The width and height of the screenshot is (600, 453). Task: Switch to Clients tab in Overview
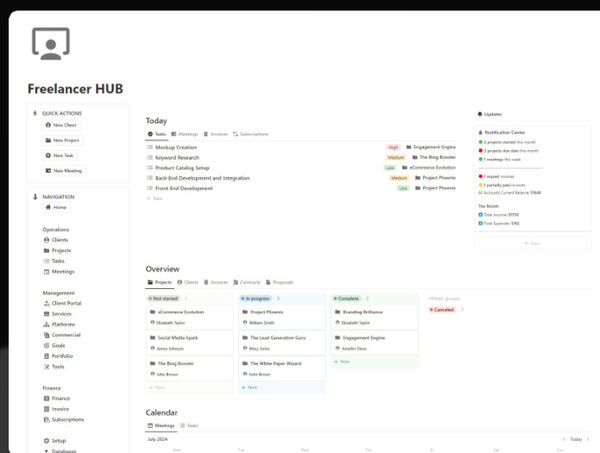pyautogui.click(x=188, y=282)
